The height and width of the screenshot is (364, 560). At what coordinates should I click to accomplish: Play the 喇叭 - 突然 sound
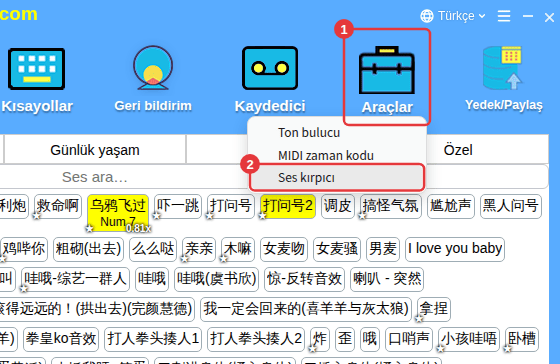coord(387,279)
